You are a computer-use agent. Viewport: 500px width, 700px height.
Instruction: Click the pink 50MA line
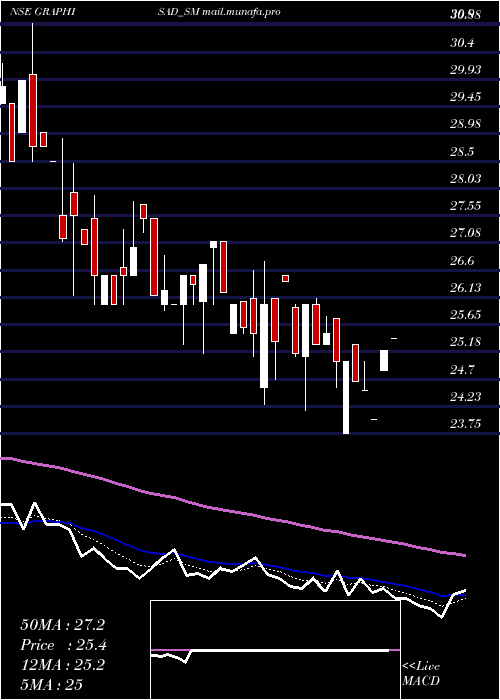click(232, 510)
